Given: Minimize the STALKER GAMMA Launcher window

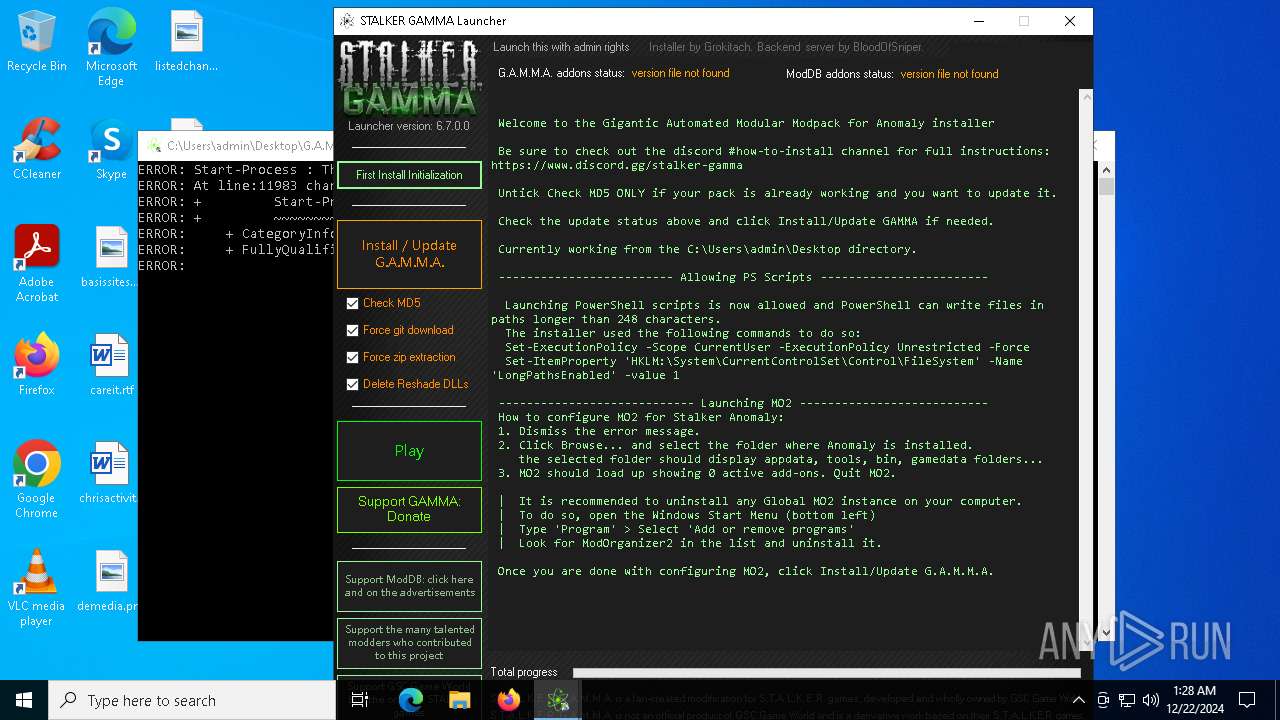Looking at the screenshot, I should tap(977, 21).
